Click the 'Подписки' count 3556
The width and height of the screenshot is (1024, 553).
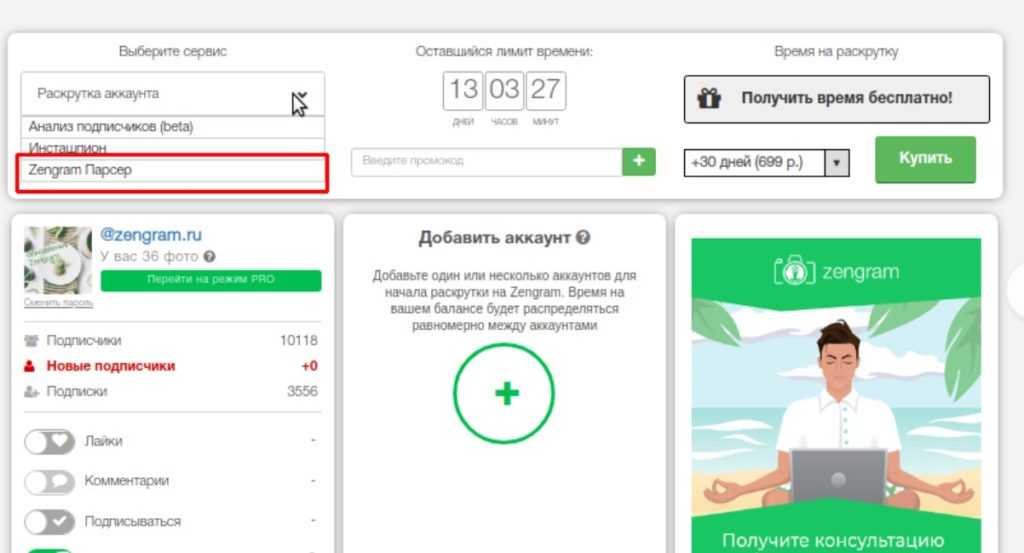tap(302, 392)
